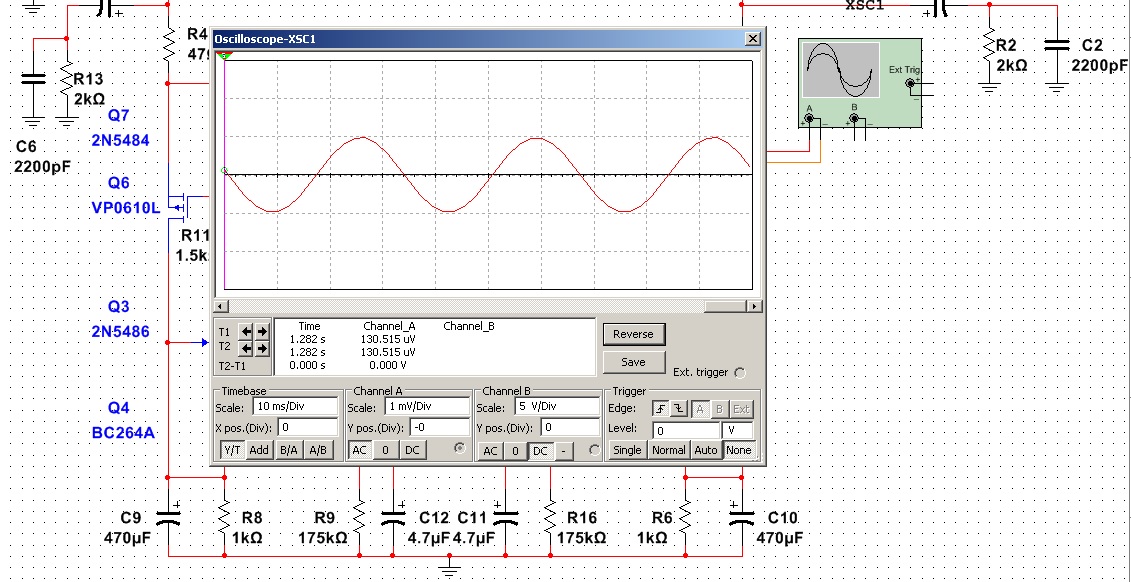Move cursor T1 right with arrow
The image size is (1131, 582).
(262, 331)
